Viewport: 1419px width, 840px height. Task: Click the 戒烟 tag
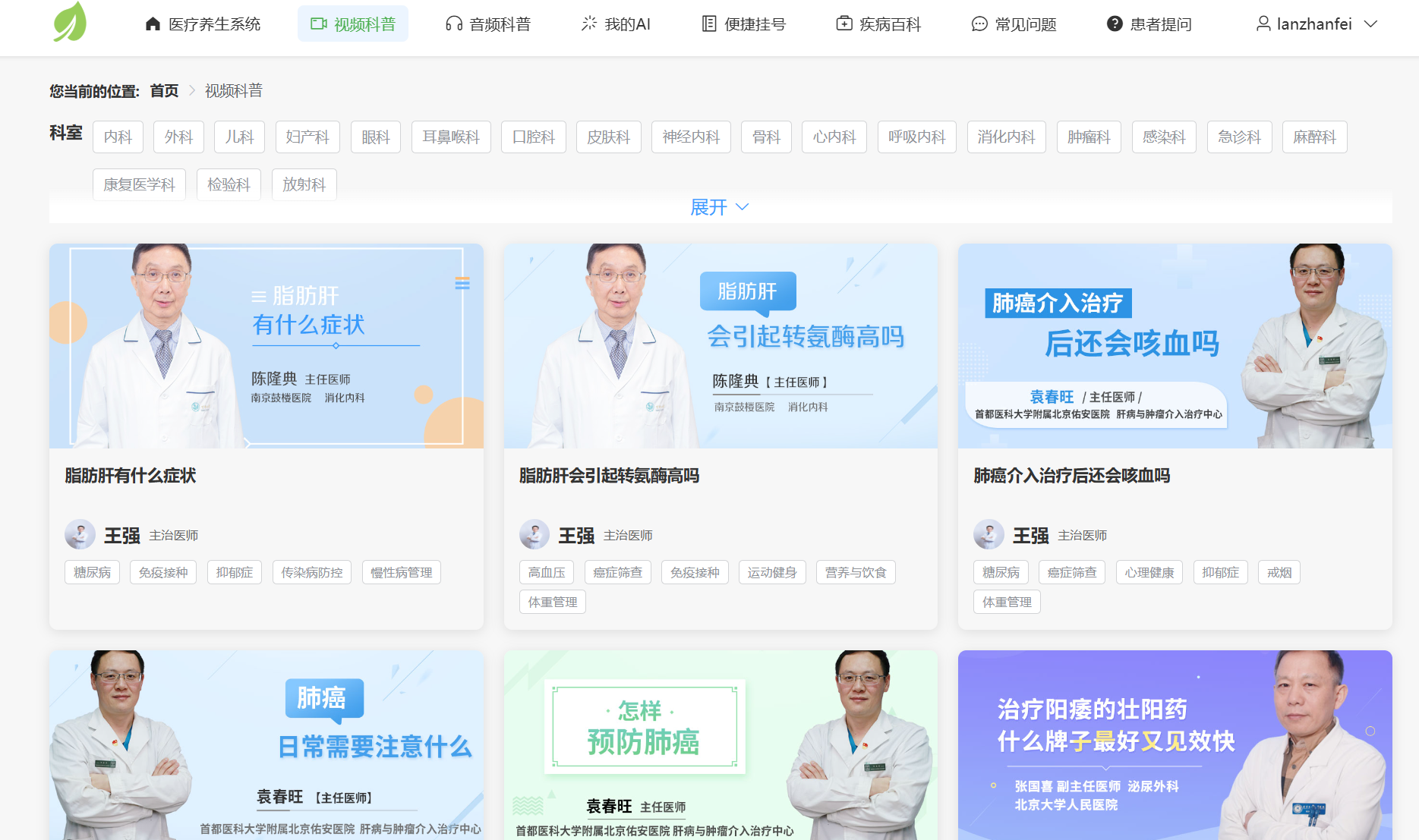click(x=1279, y=572)
